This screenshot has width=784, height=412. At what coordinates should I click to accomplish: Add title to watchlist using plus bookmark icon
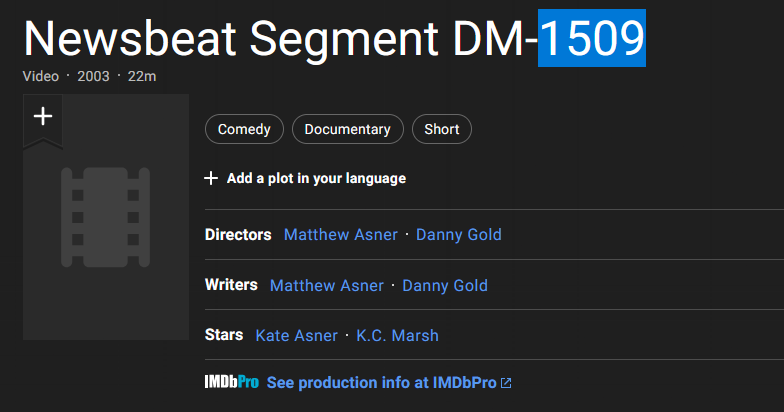43,118
